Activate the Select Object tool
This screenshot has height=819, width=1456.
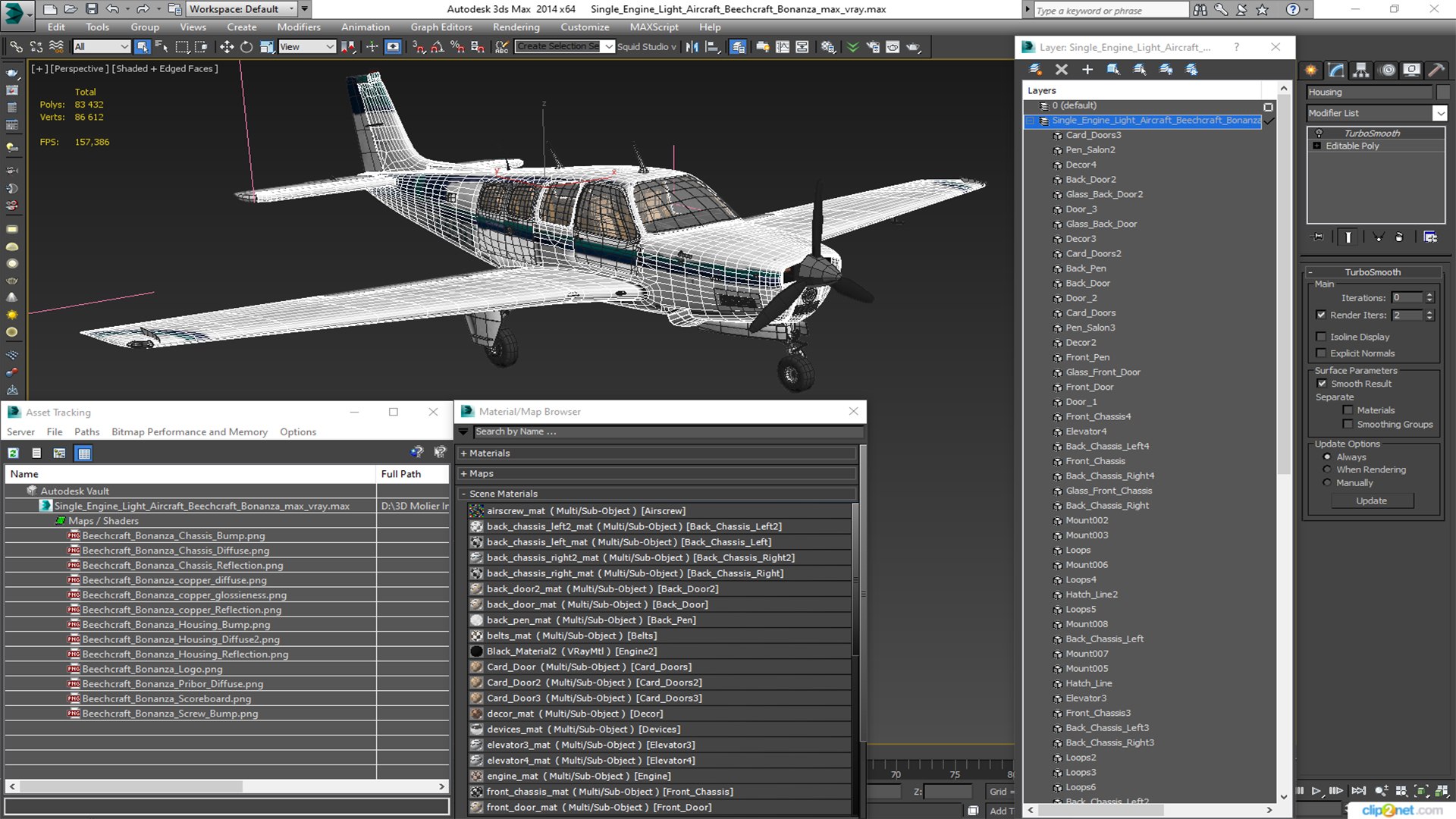coord(142,47)
